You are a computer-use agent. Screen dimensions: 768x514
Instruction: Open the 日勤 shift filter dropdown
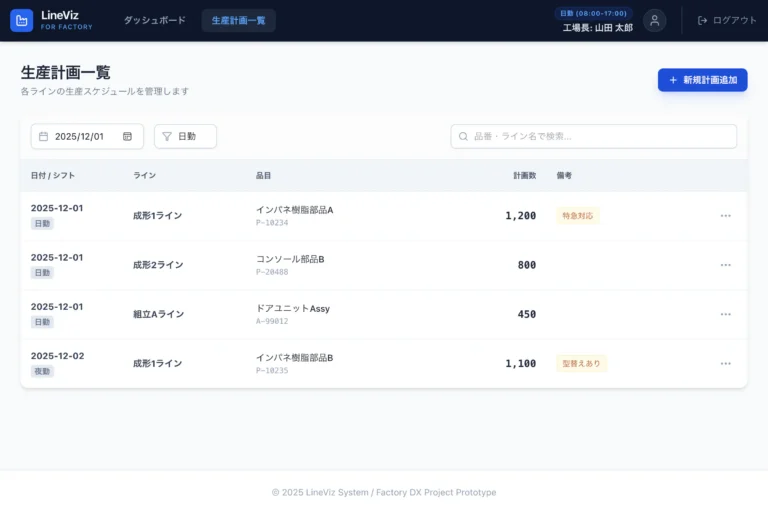pyautogui.click(x=185, y=136)
